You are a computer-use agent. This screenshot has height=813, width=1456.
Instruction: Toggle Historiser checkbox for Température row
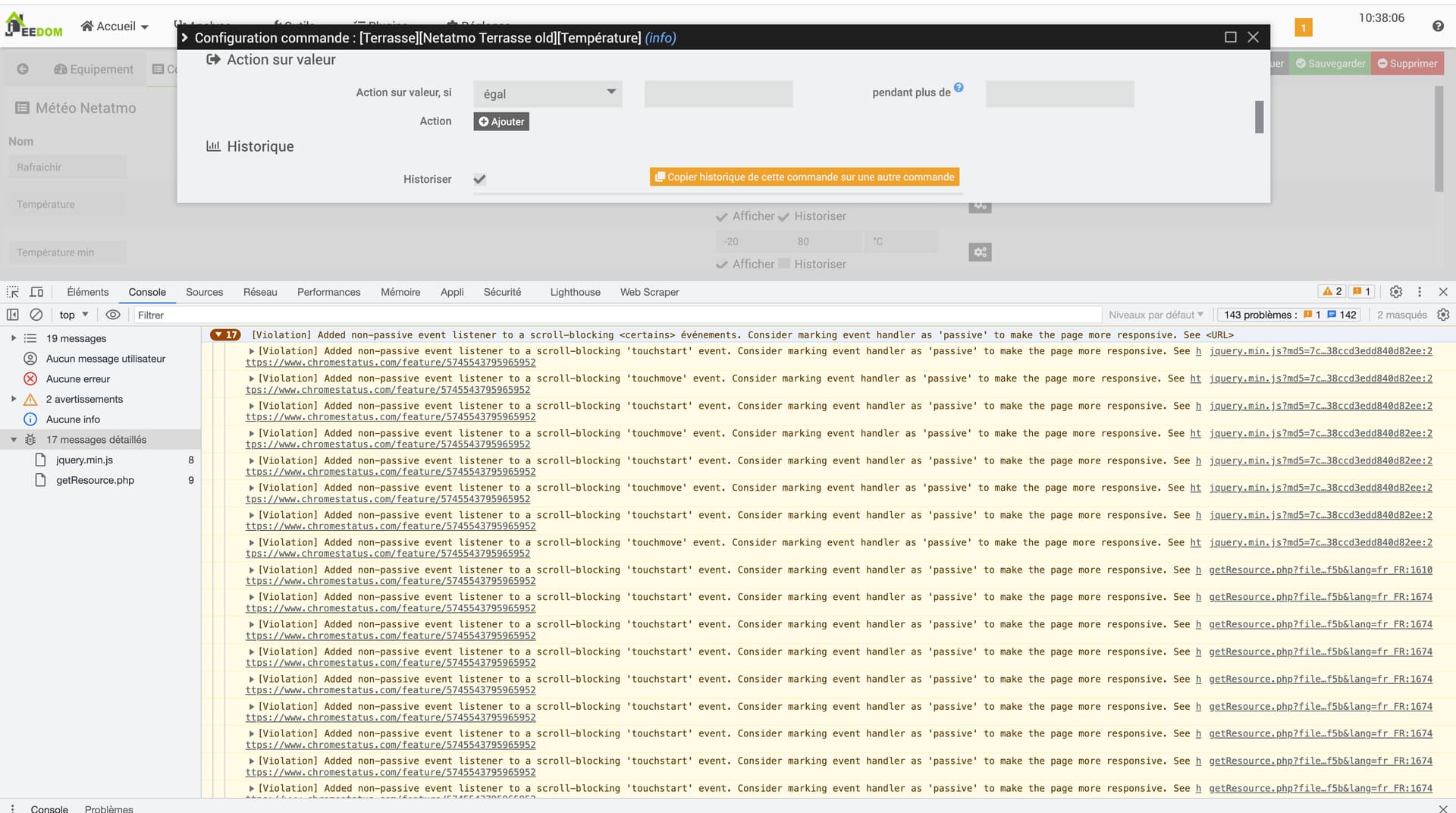[x=783, y=217]
